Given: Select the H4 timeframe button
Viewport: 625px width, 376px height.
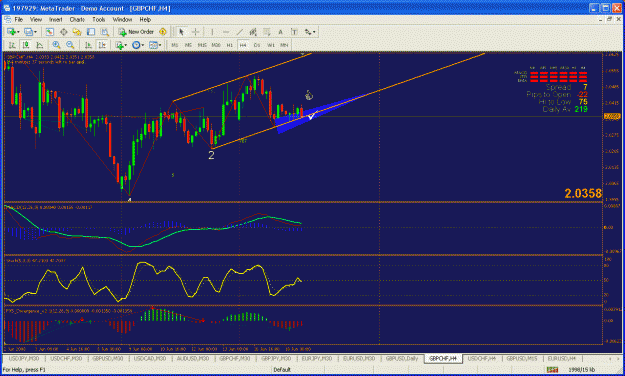Looking at the screenshot, I should click(243, 45).
